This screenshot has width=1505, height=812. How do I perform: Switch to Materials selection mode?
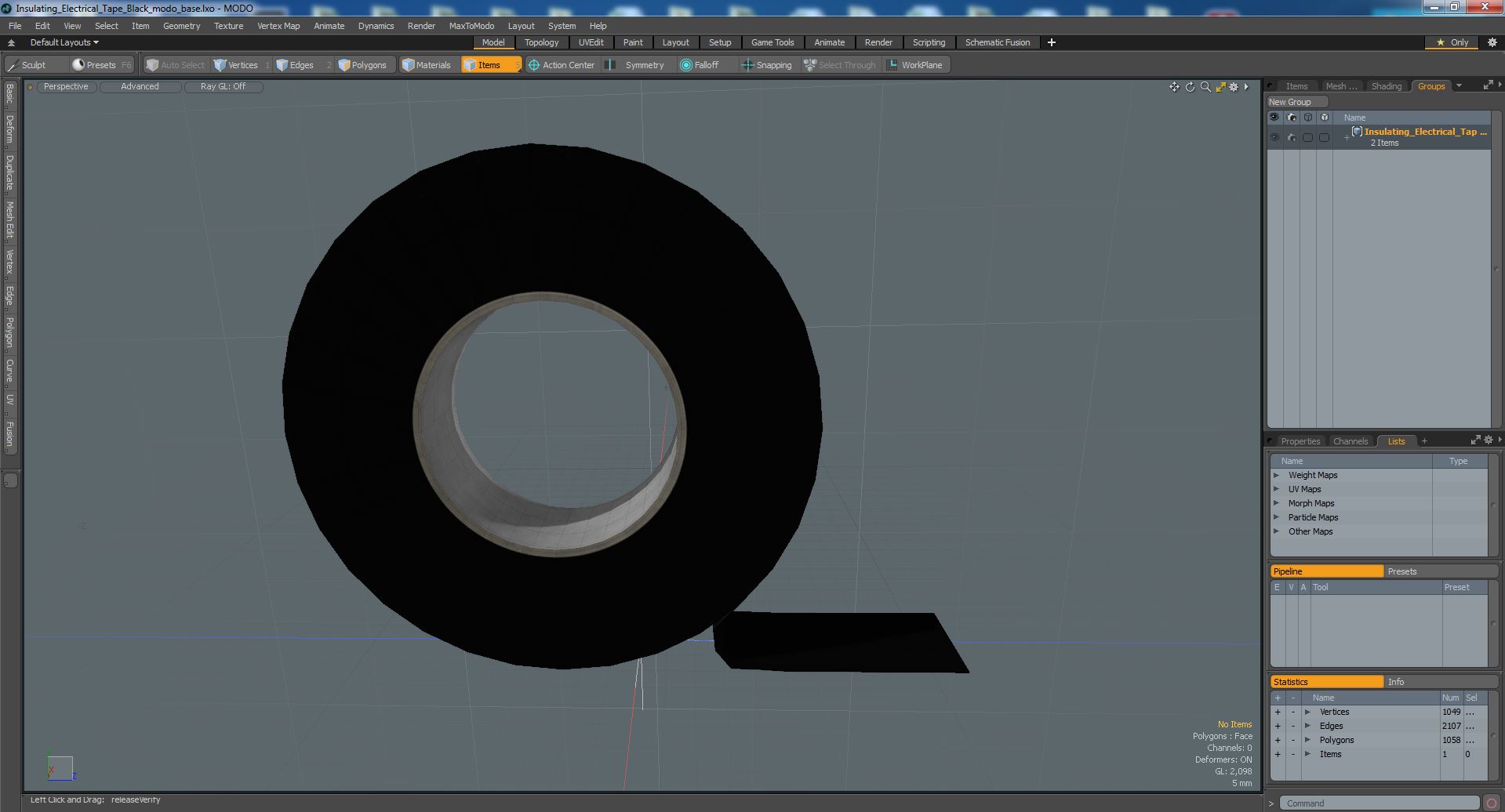tap(427, 65)
